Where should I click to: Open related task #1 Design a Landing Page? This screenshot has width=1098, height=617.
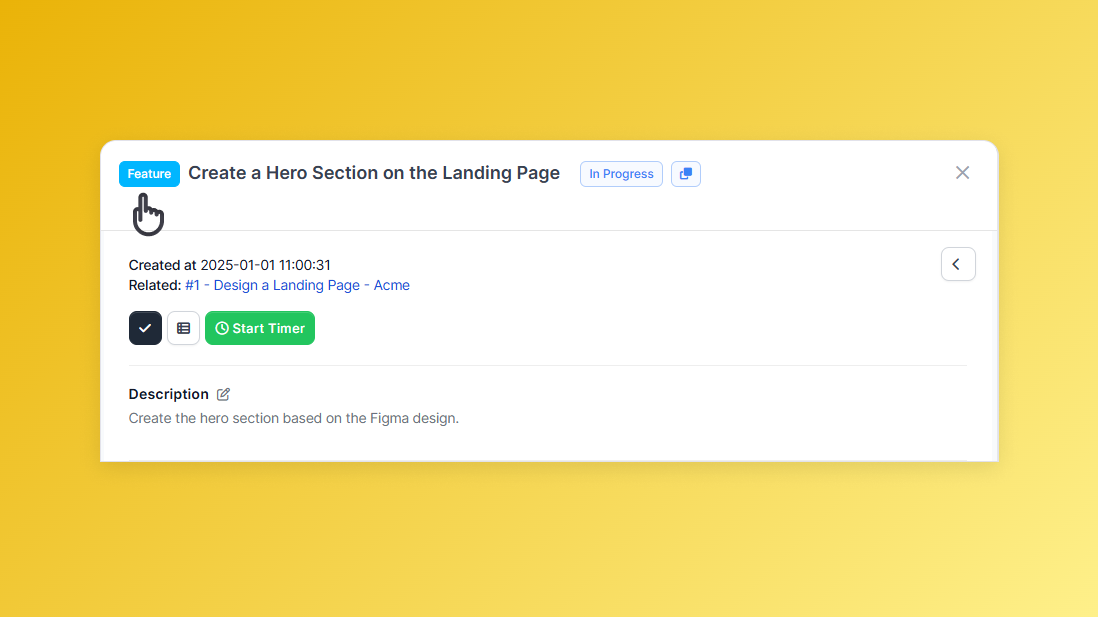click(x=271, y=285)
